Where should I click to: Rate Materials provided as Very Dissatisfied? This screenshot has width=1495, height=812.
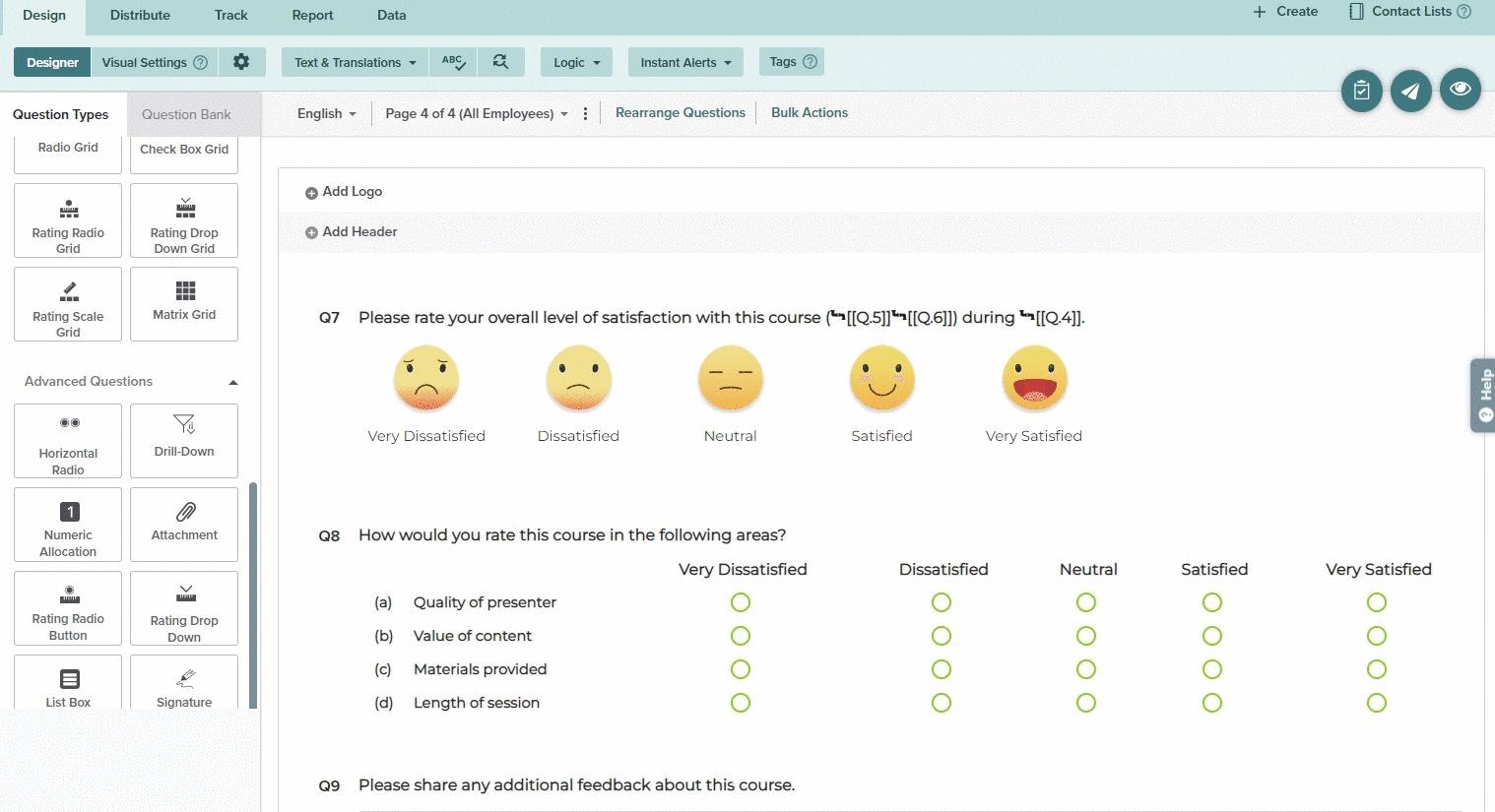pos(741,669)
